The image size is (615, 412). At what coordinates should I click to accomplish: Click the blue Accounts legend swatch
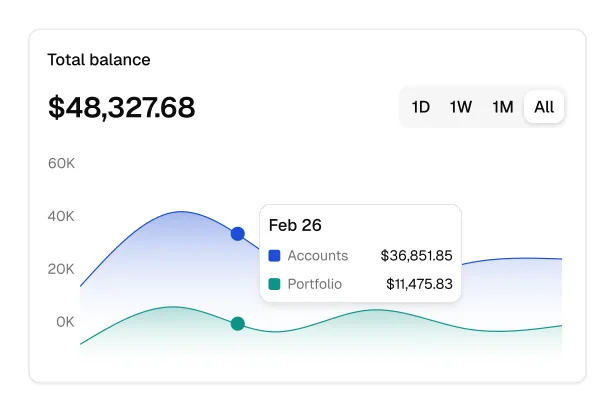tap(274, 256)
